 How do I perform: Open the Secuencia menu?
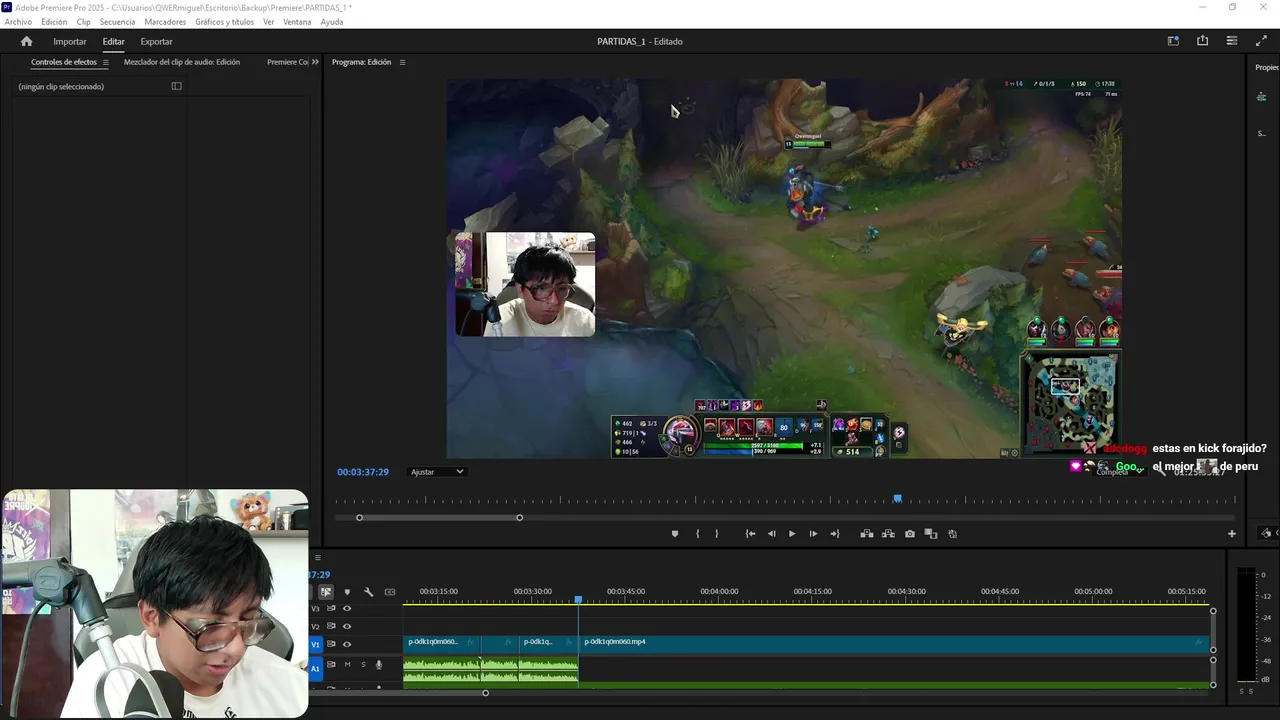[x=117, y=22]
